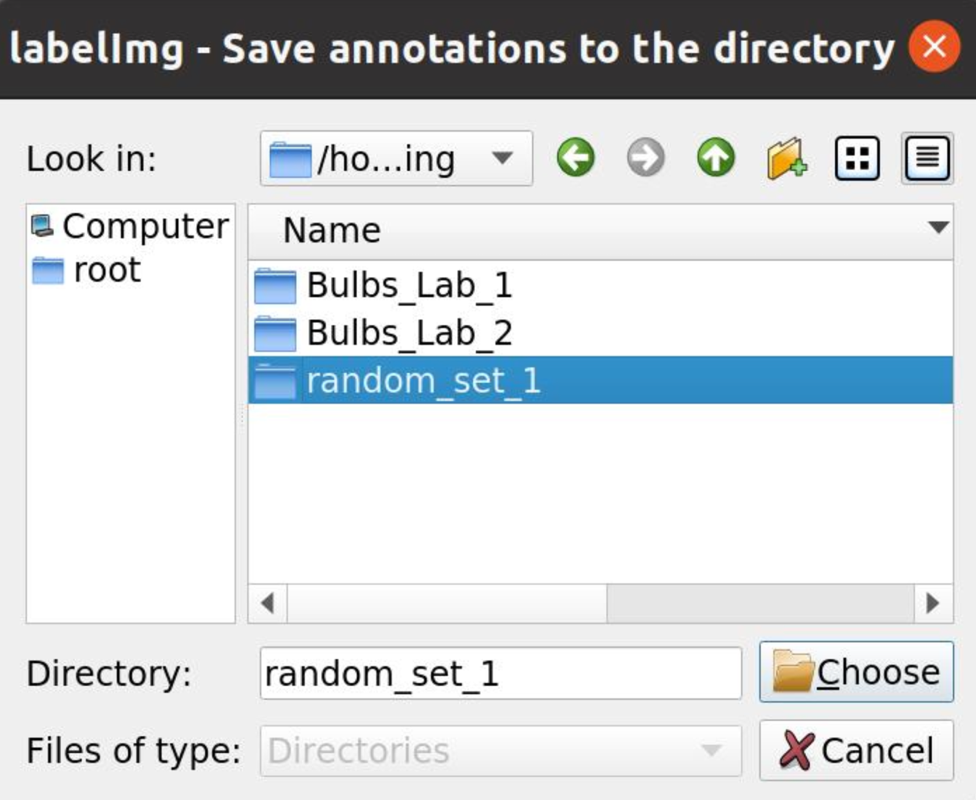
Task: Click the horizontal scrollbar right arrow
Action: pyautogui.click(x=933, y=603)
